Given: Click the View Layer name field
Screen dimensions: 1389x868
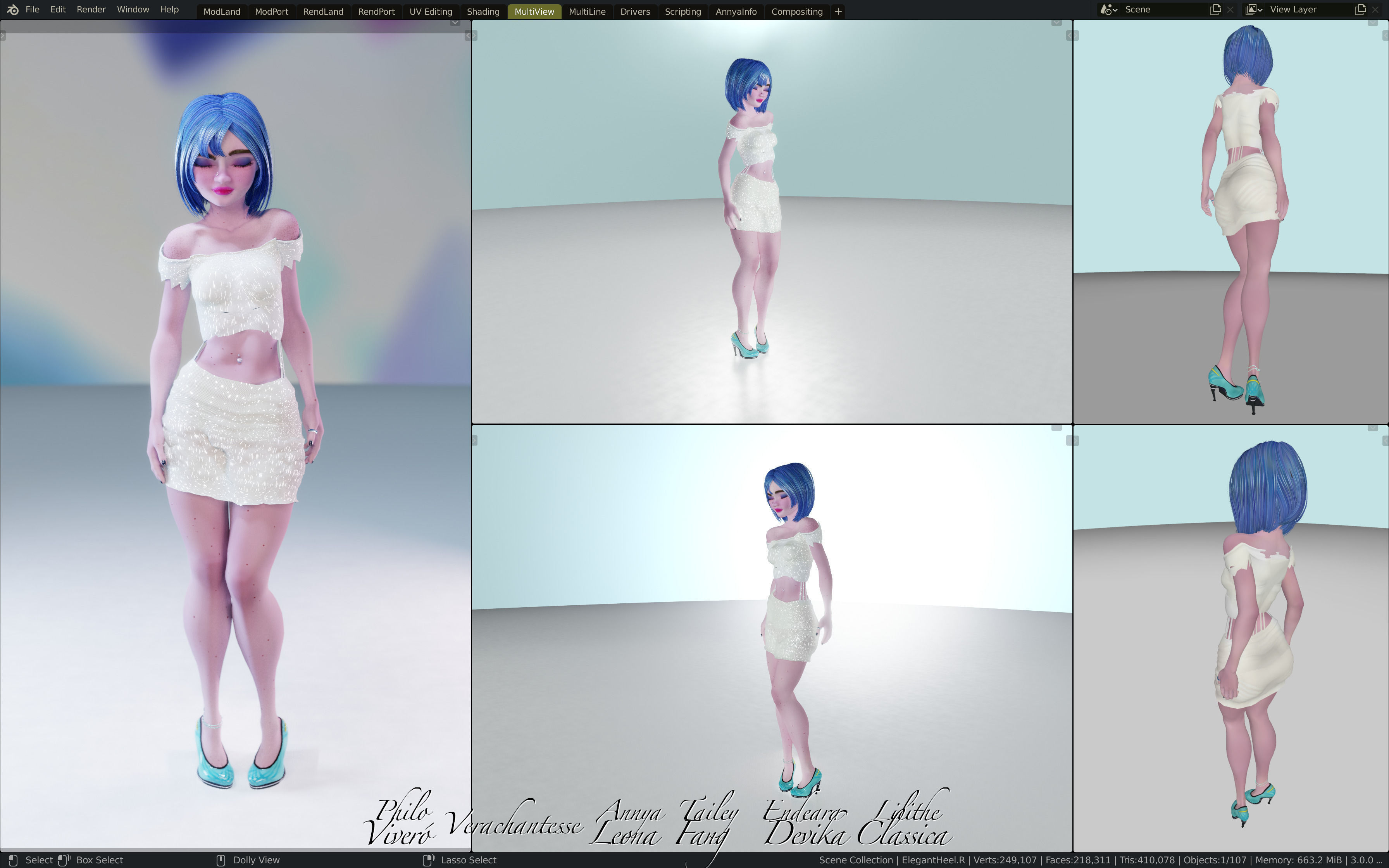Looking at the screenshot, I should pyautogui.click(x=1309, y=10).
